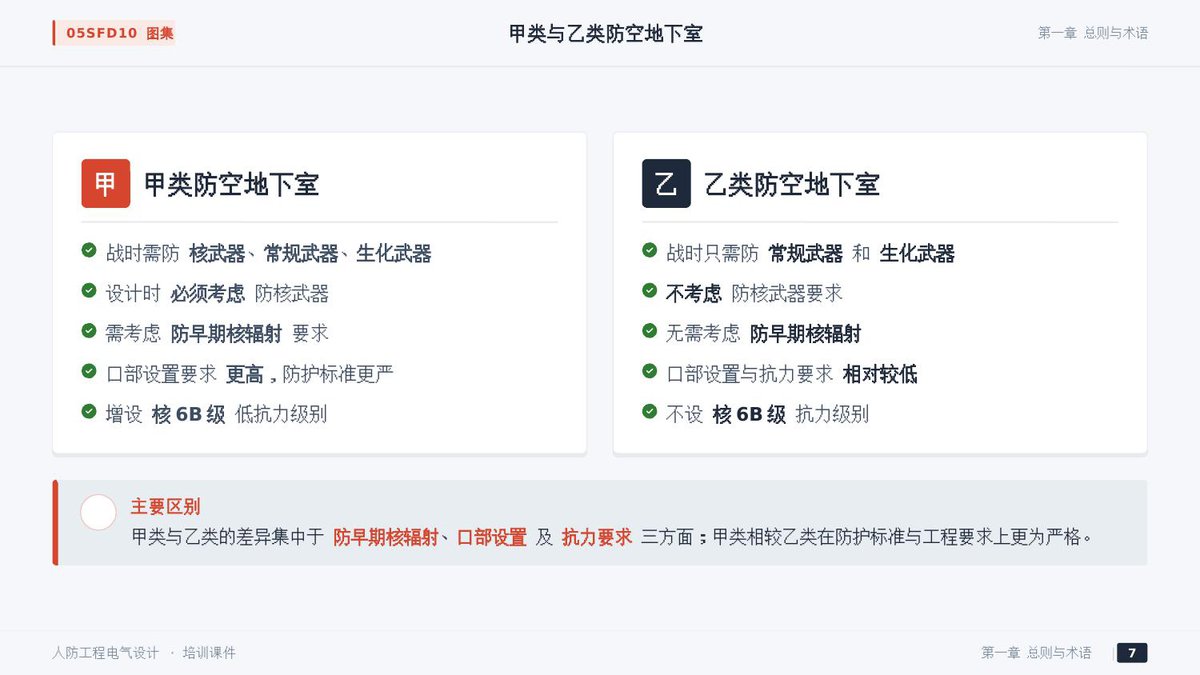1200x675 pixels.
Task: Click check icon beside 无需考虑 防早期核辐射
Action: point(650,331)
